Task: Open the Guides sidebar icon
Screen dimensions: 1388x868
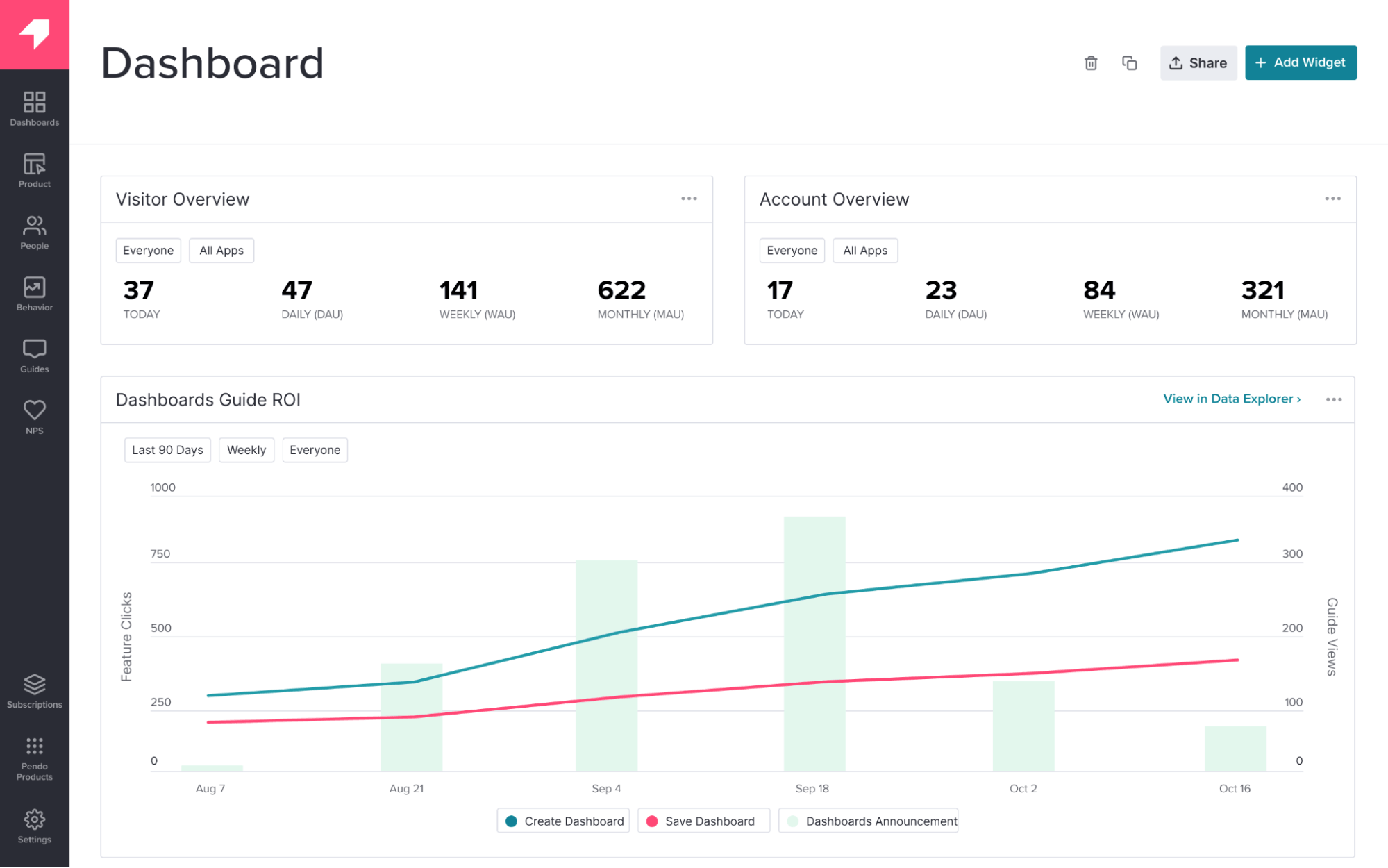Action: coord(34,356)
